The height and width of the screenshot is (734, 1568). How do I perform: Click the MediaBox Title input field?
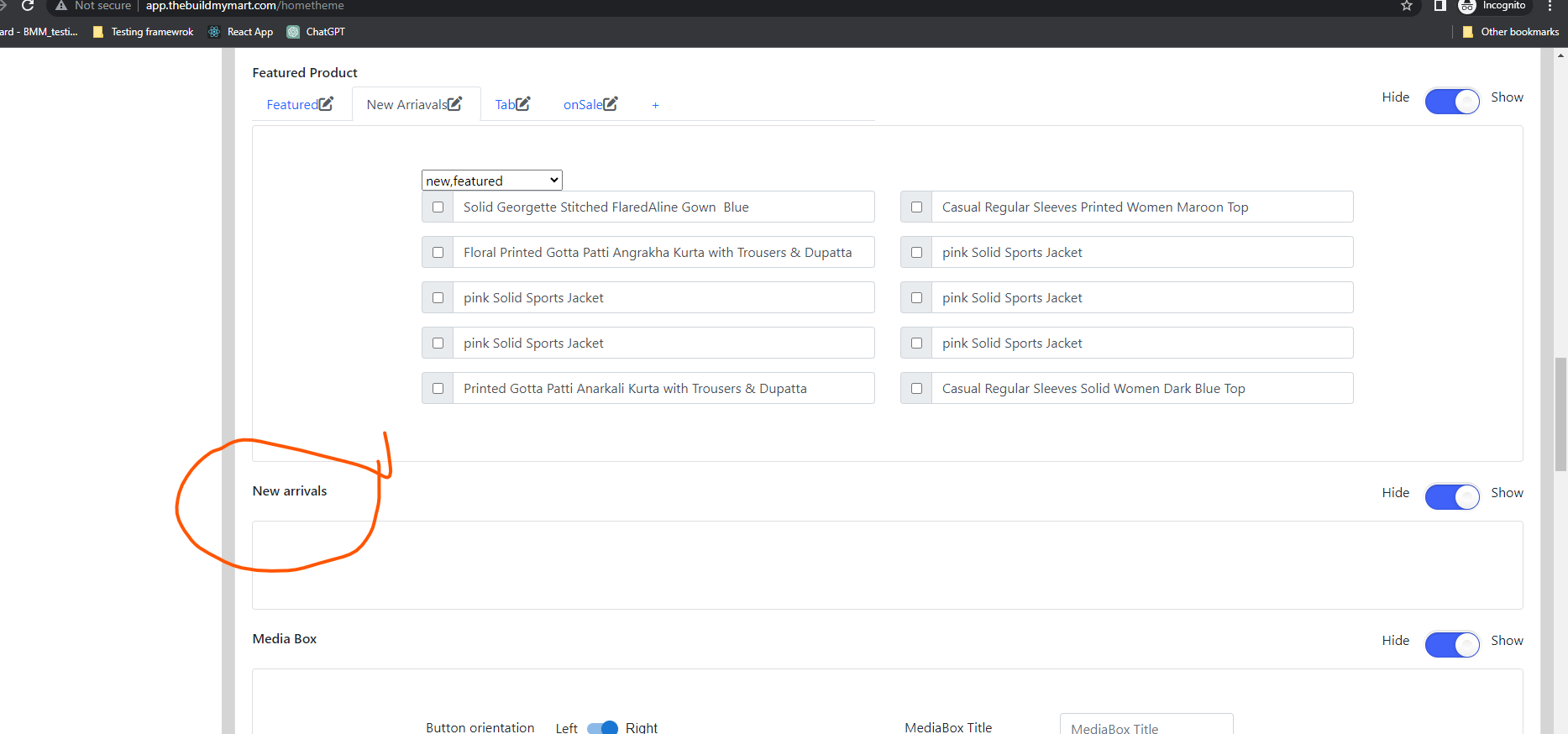(x=1146, y=725)
